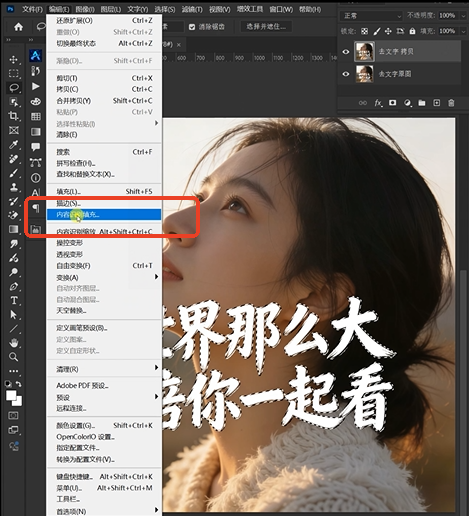Uncheck the 消除锯齿 anti-alias checkbox
The width and height of the screenshot is (469, 516).
[192, 27]
